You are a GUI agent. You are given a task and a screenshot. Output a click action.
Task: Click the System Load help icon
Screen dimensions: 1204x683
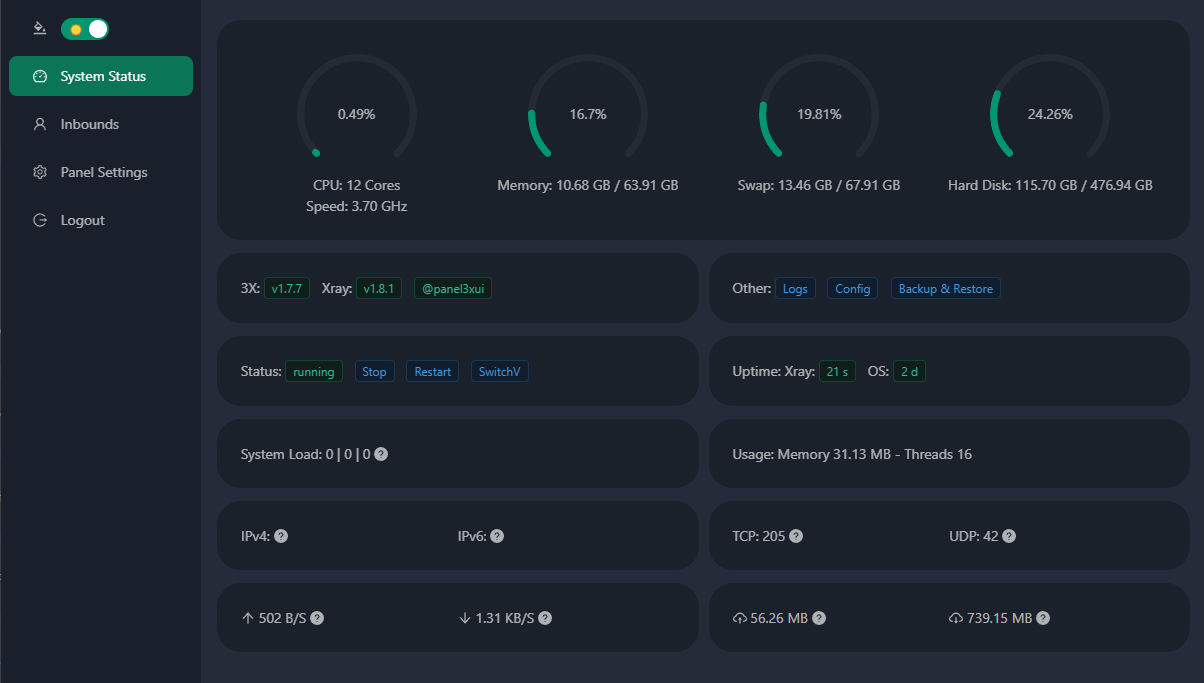point(381,454)
